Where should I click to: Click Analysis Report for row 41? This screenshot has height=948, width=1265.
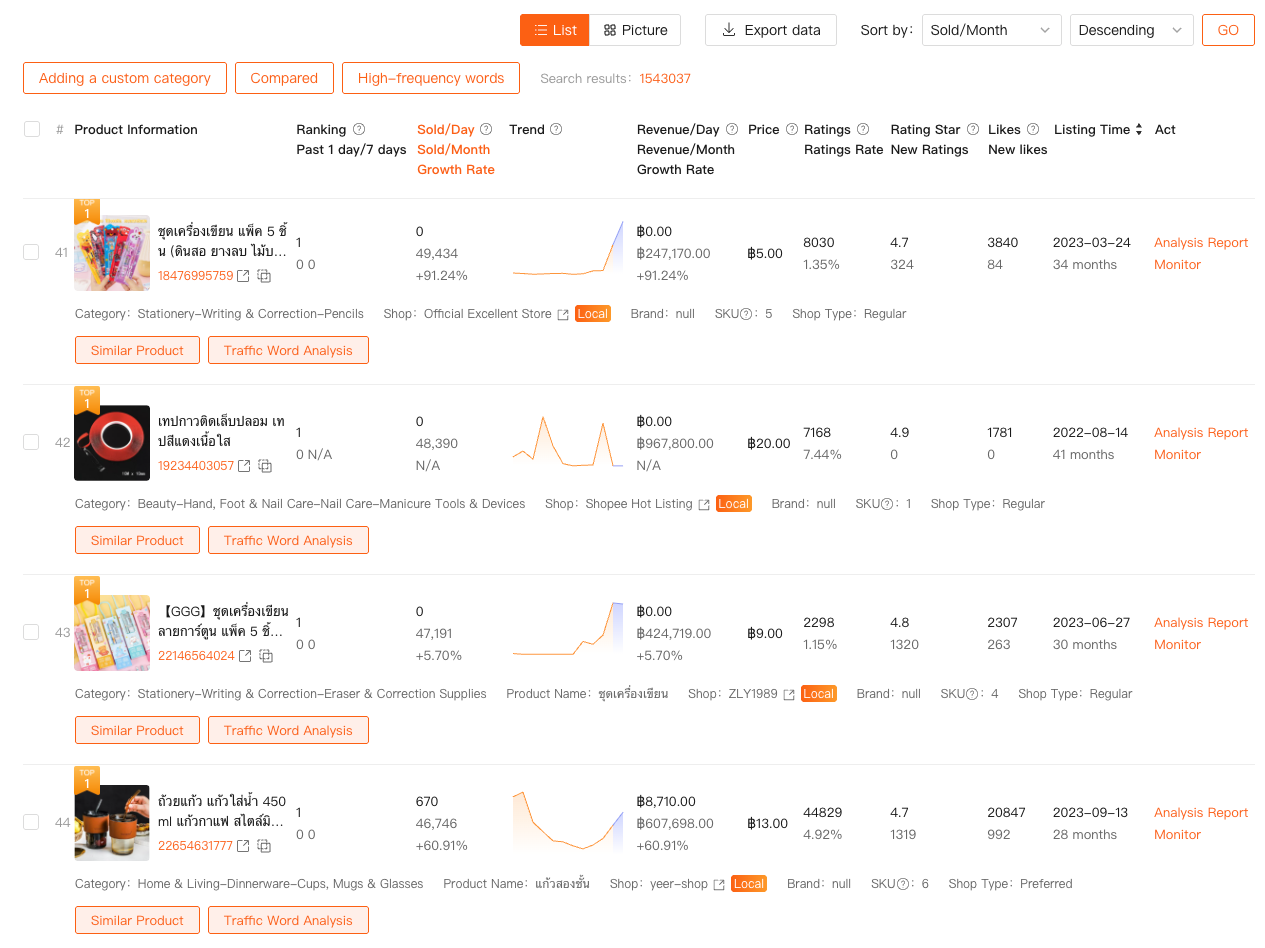[x=1200, y=242]
